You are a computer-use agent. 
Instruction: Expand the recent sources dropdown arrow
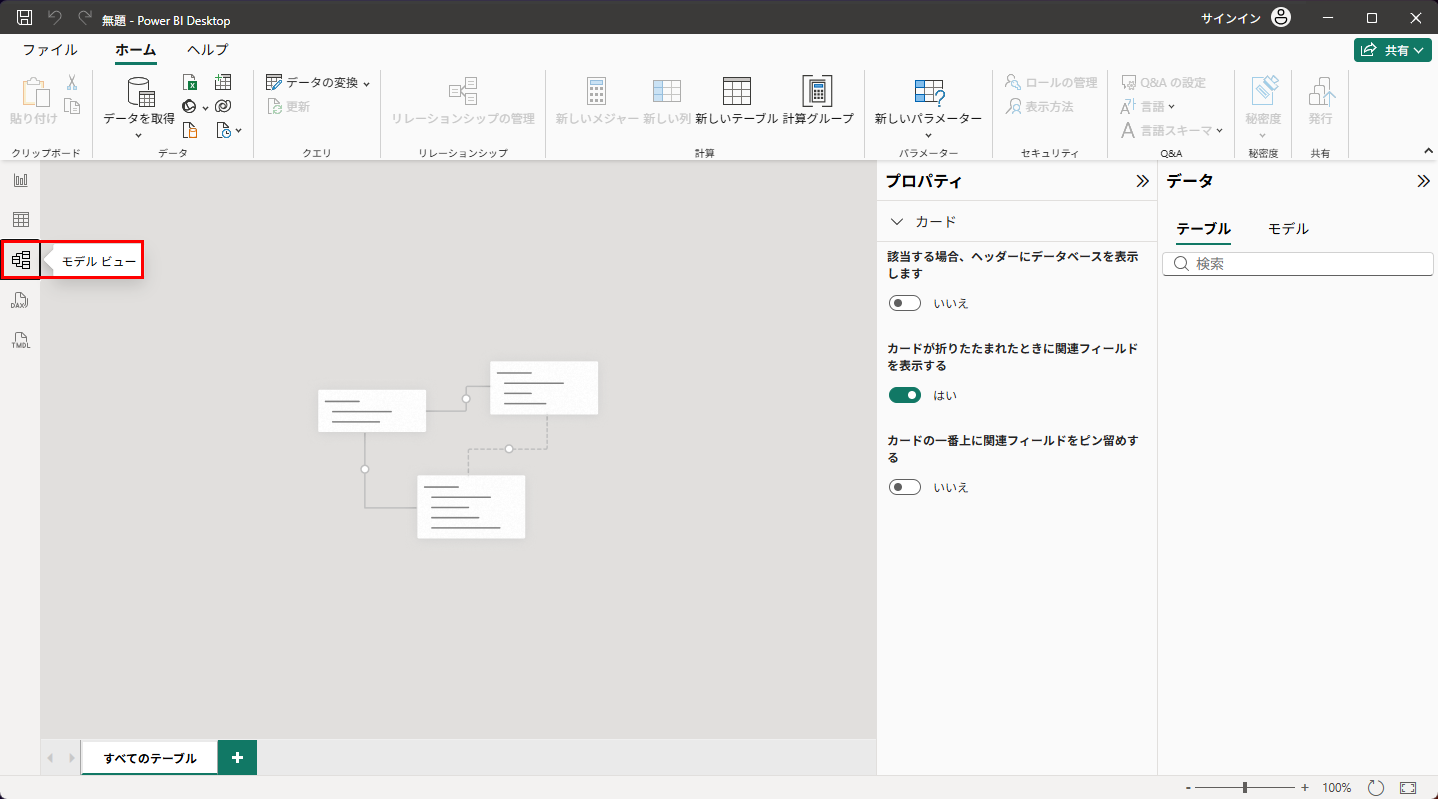tap(238, 131)
